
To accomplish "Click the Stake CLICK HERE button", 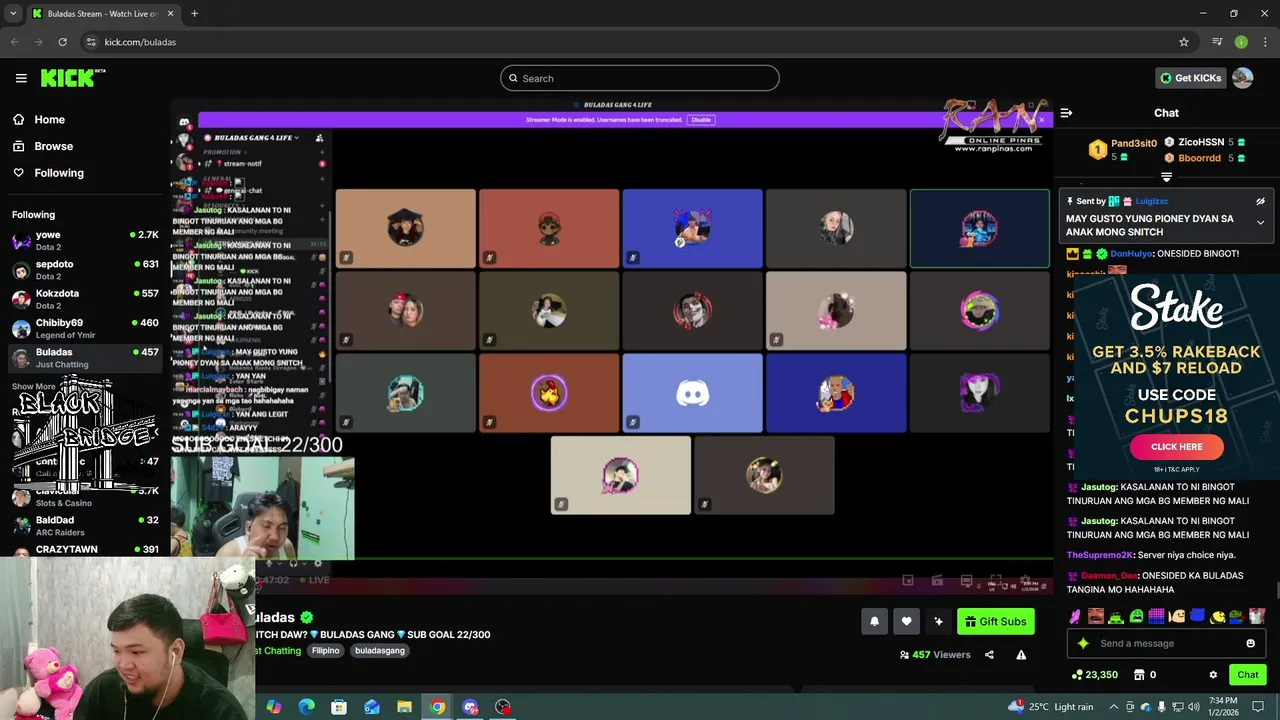I will 1176,447.
